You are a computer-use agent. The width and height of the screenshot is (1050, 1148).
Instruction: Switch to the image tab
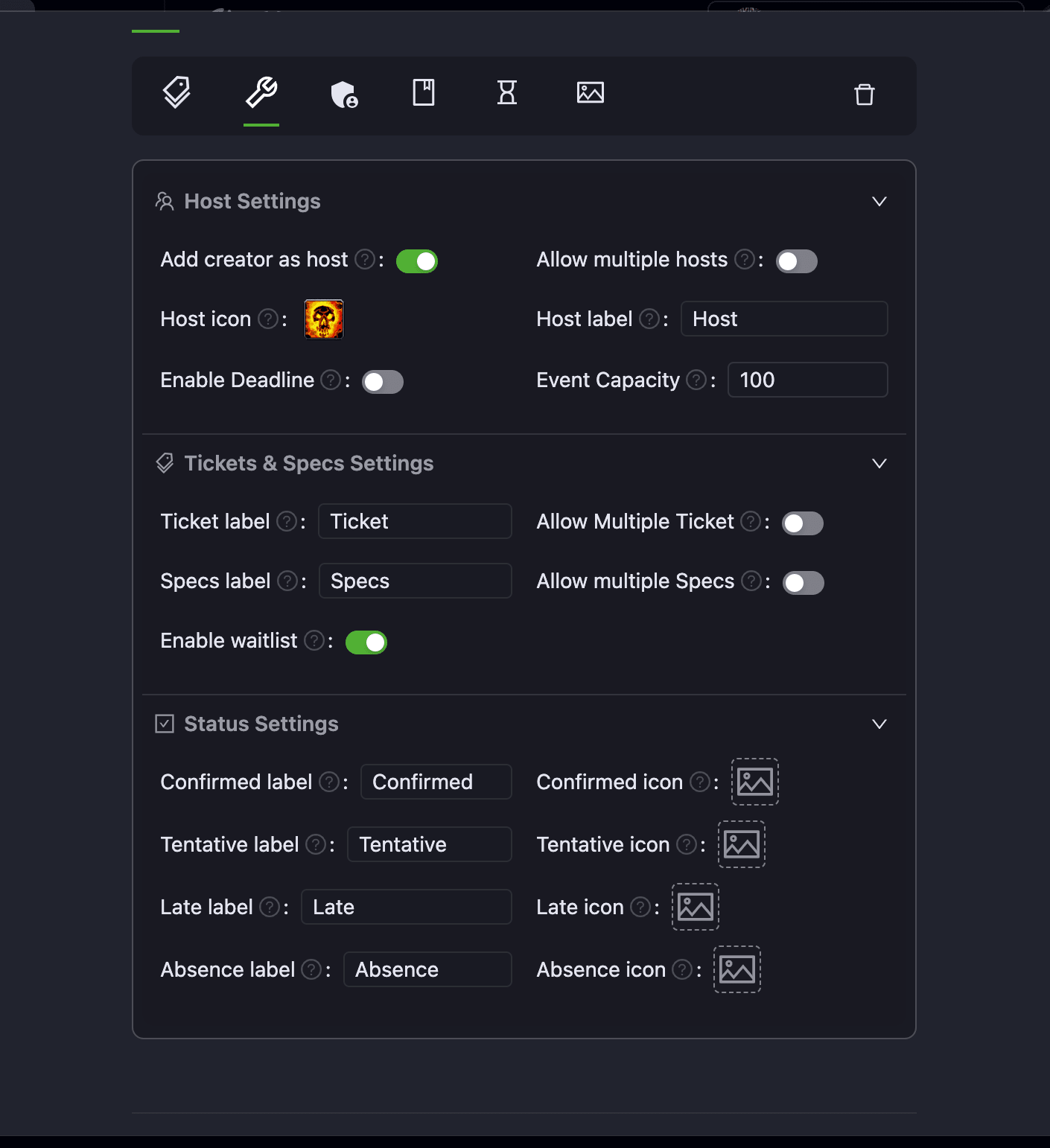pos(591,93)
